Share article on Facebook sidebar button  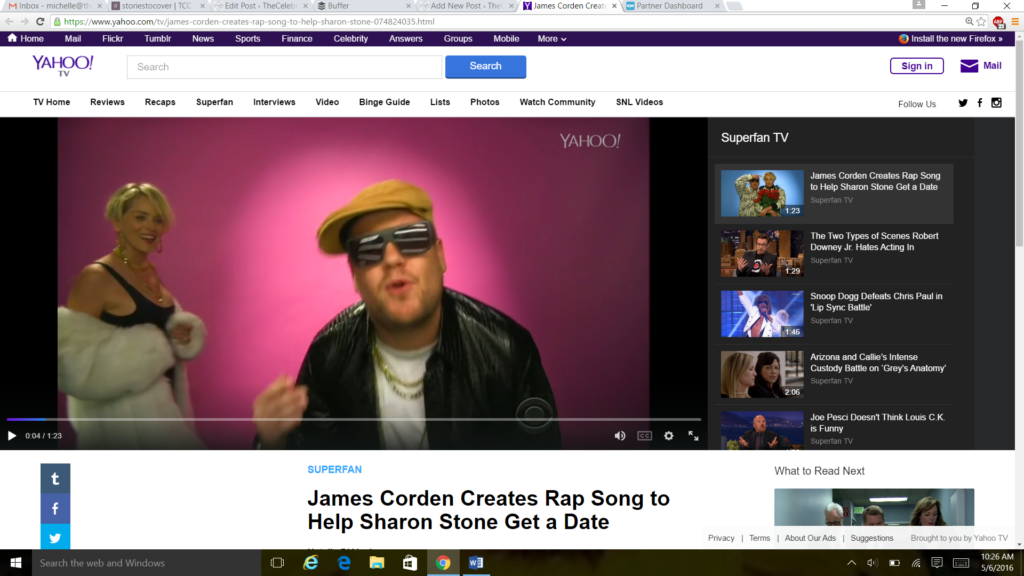(x=55, y=508)
